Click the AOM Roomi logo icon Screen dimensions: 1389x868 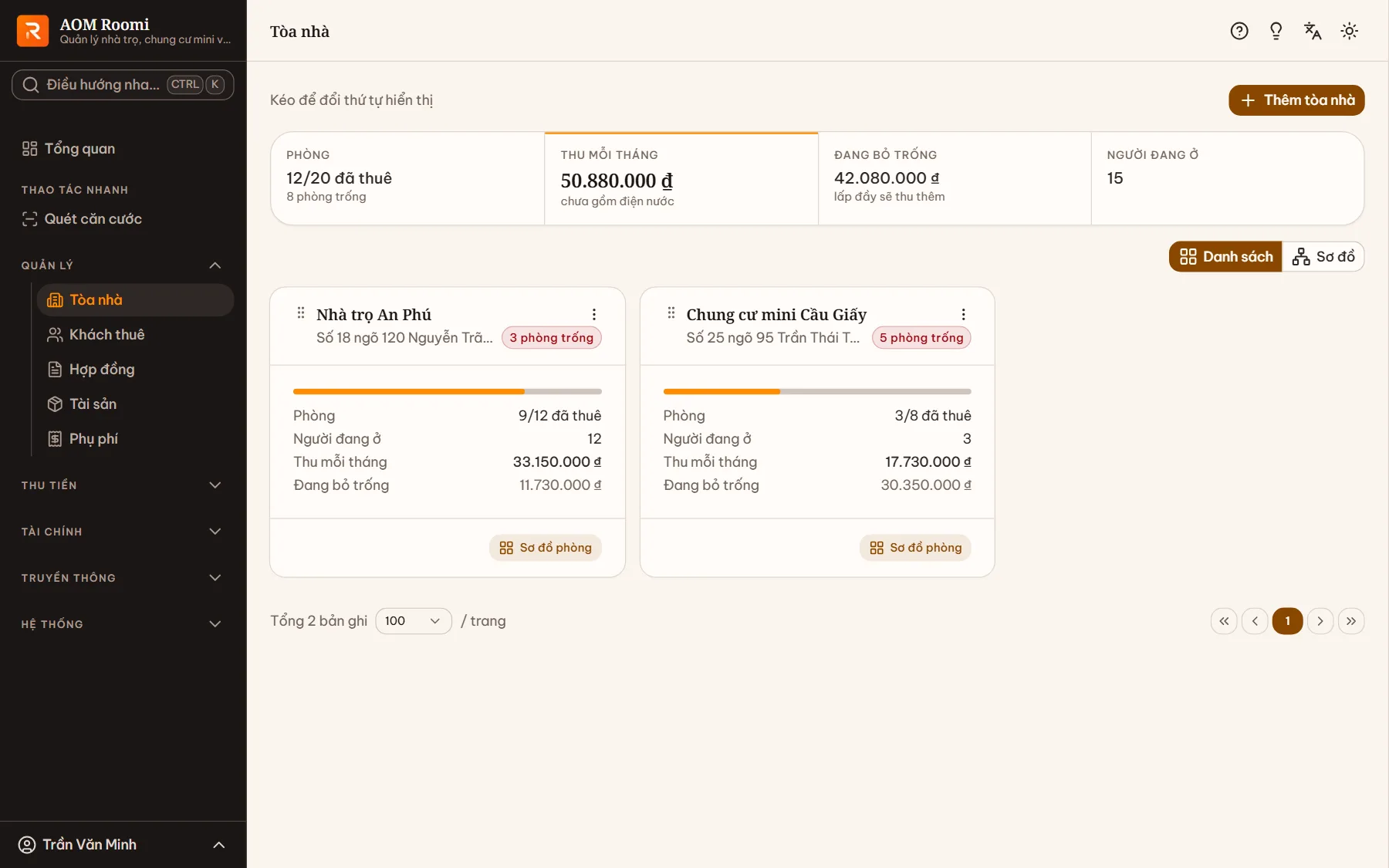[32, 31]
